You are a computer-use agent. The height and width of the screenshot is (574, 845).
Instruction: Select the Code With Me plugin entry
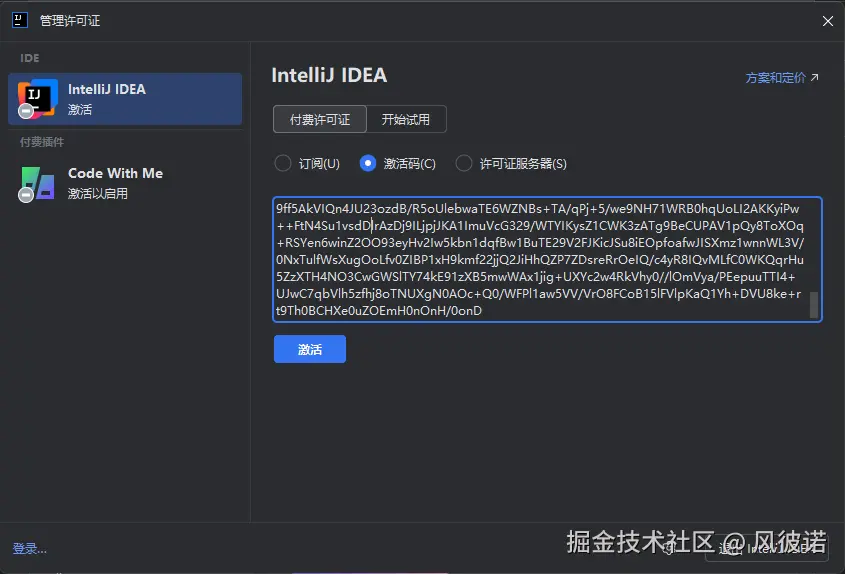pos(125,183)
